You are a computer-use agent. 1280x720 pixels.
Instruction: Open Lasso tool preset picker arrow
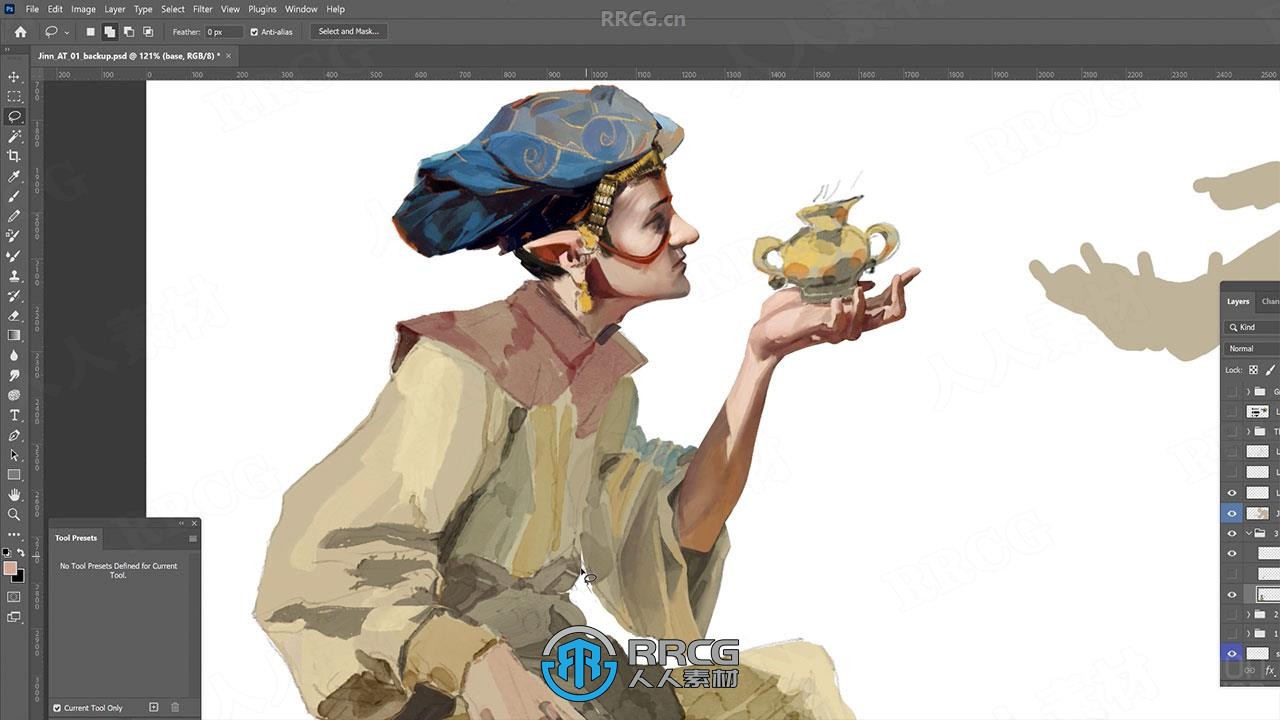(x=66, y=32)
